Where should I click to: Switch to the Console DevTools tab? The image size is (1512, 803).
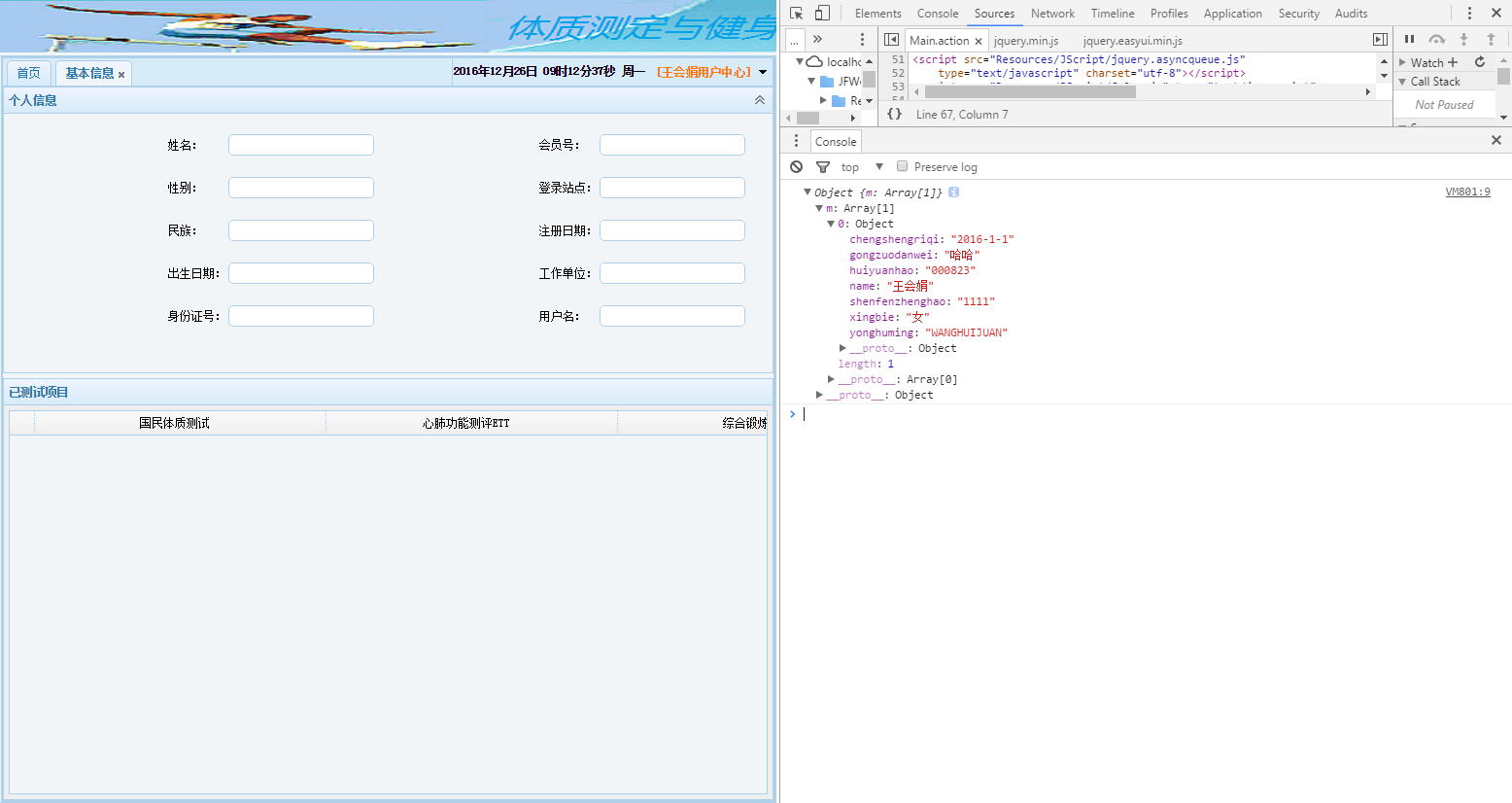938,14
